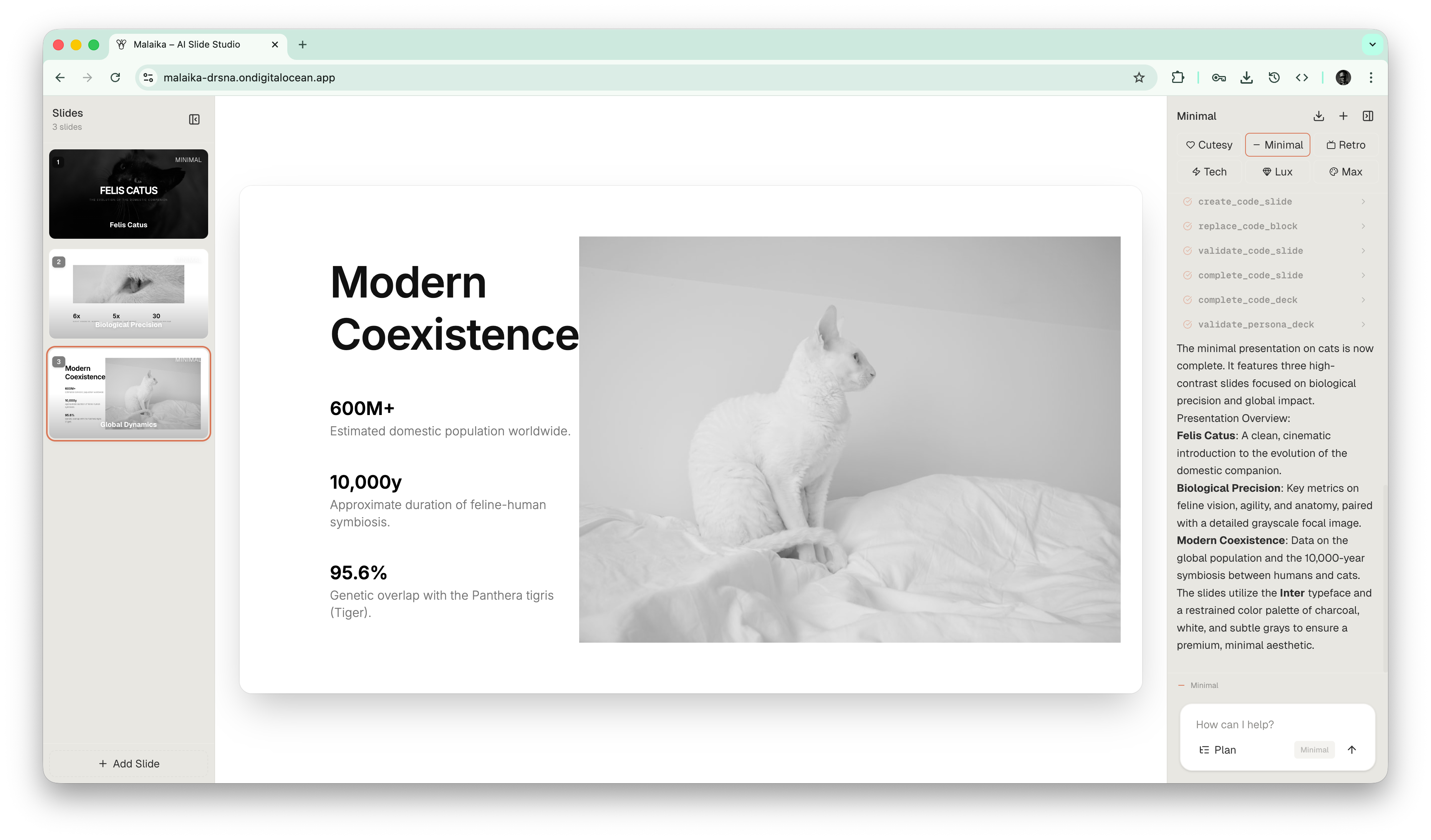Switch to the Malaika AI Slide Studio tab
1431x840 pixels.
[x=187, y=44]
